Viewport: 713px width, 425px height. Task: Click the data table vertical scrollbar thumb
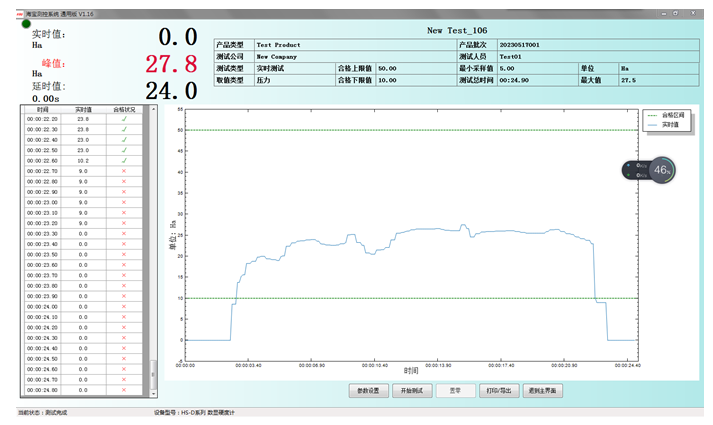click(153, 375)
